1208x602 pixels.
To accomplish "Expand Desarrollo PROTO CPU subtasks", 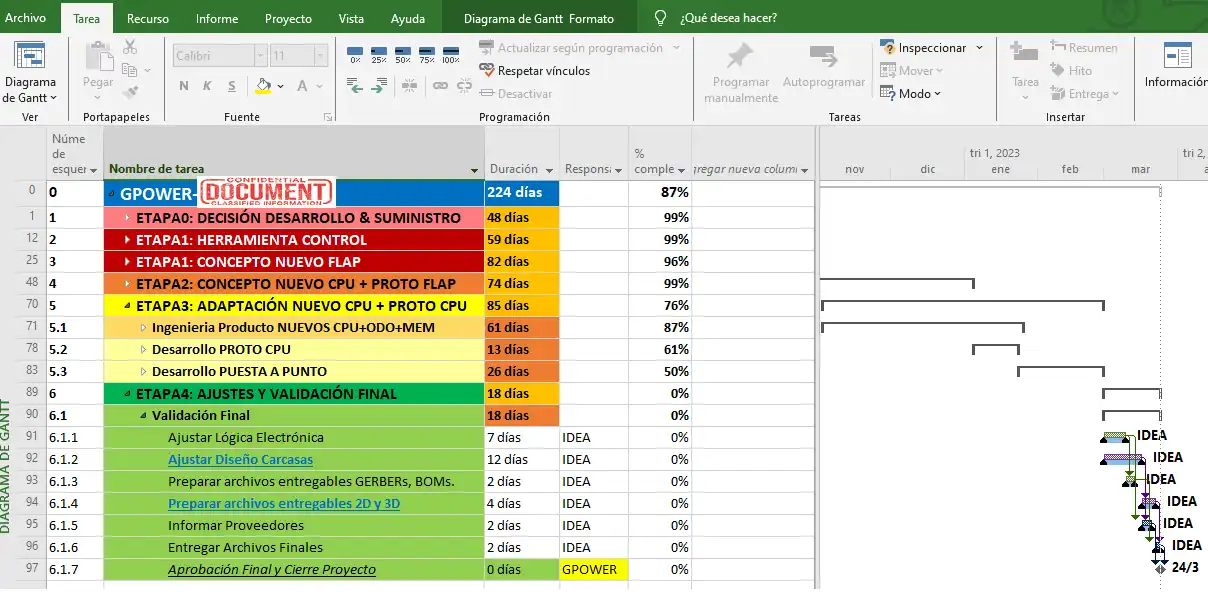I will [x=143, y=350].
